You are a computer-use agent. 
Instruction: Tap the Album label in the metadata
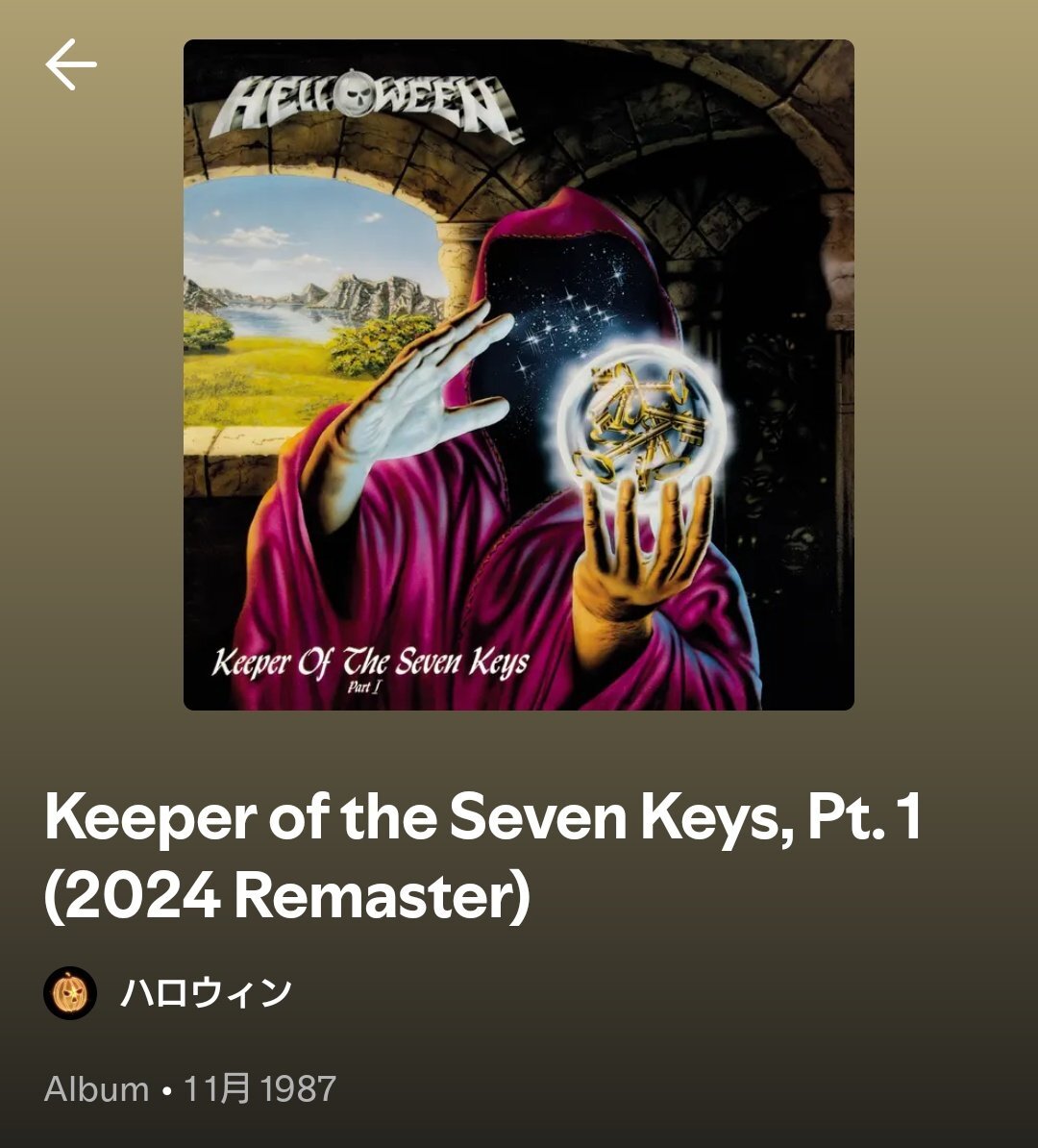(x=97, y=1088)
